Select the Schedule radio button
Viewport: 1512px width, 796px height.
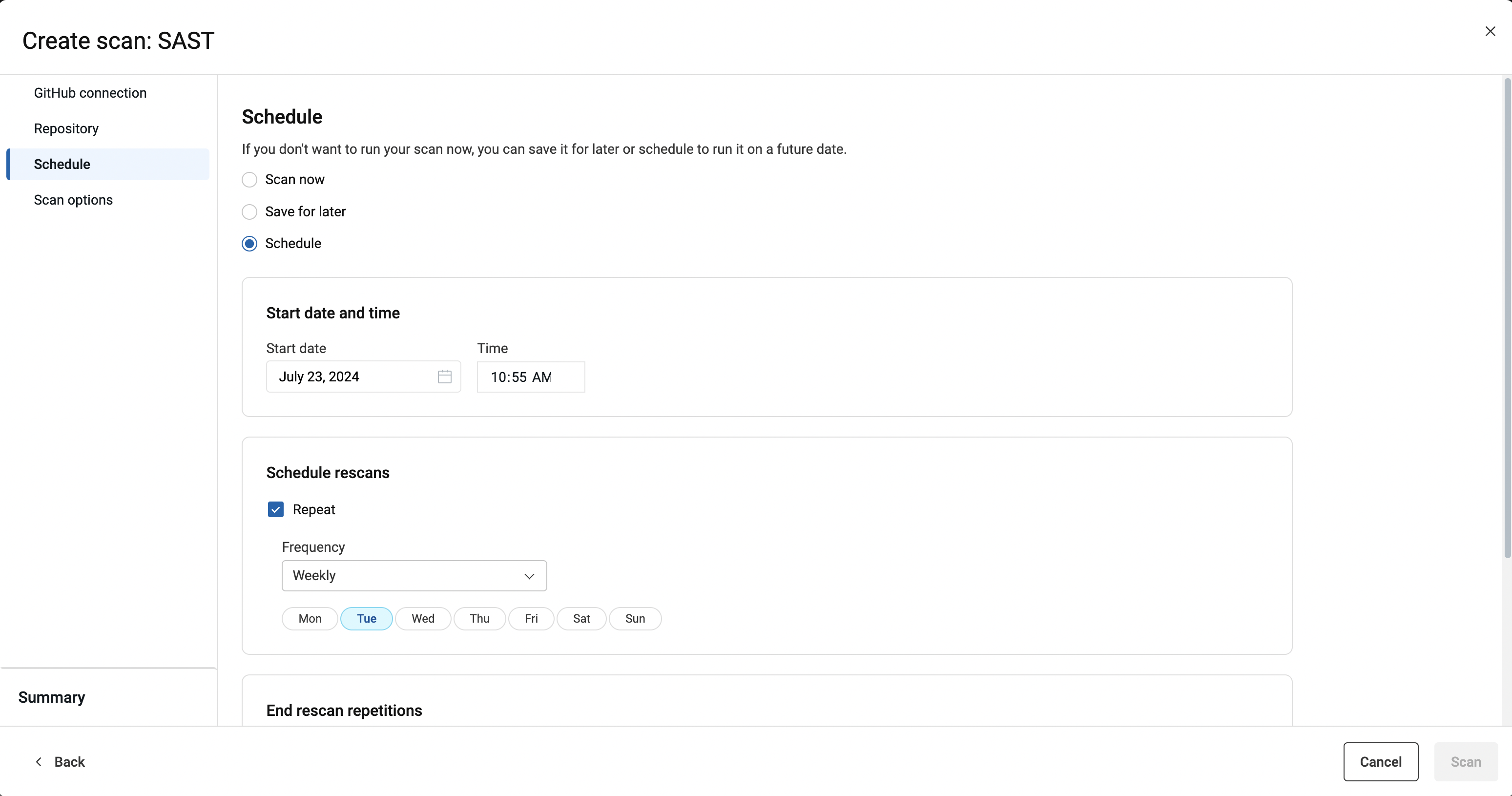click(249, 244)
